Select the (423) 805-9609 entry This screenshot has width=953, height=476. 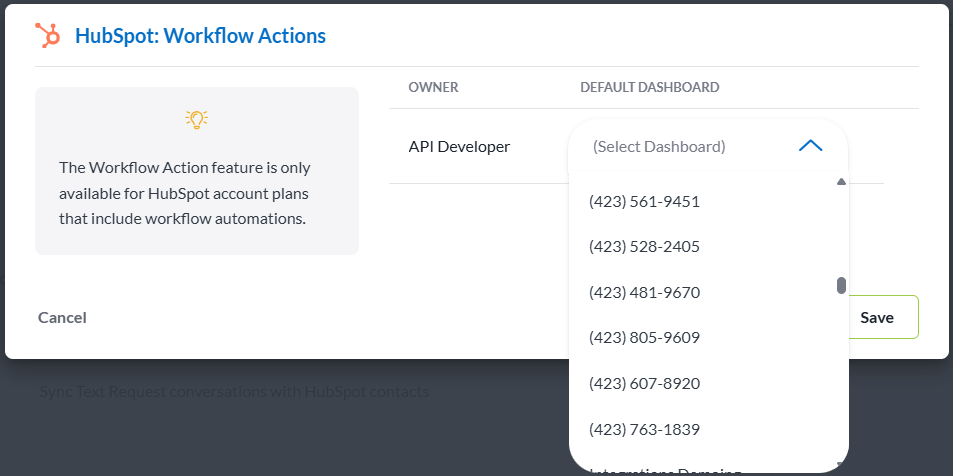[644, 337]
